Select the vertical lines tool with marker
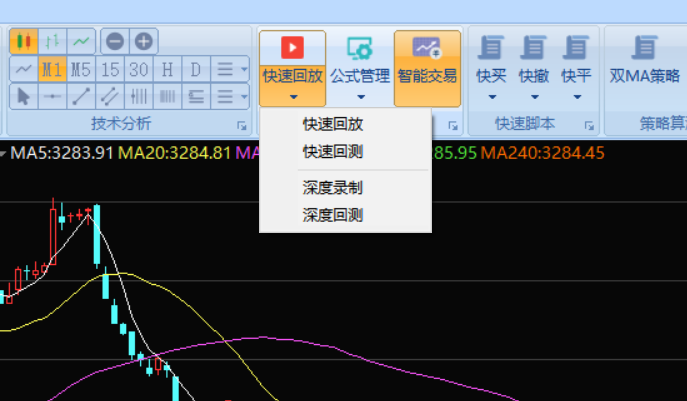Image resolution: width=687 pixels, height=401 pixels. (139, 96)
